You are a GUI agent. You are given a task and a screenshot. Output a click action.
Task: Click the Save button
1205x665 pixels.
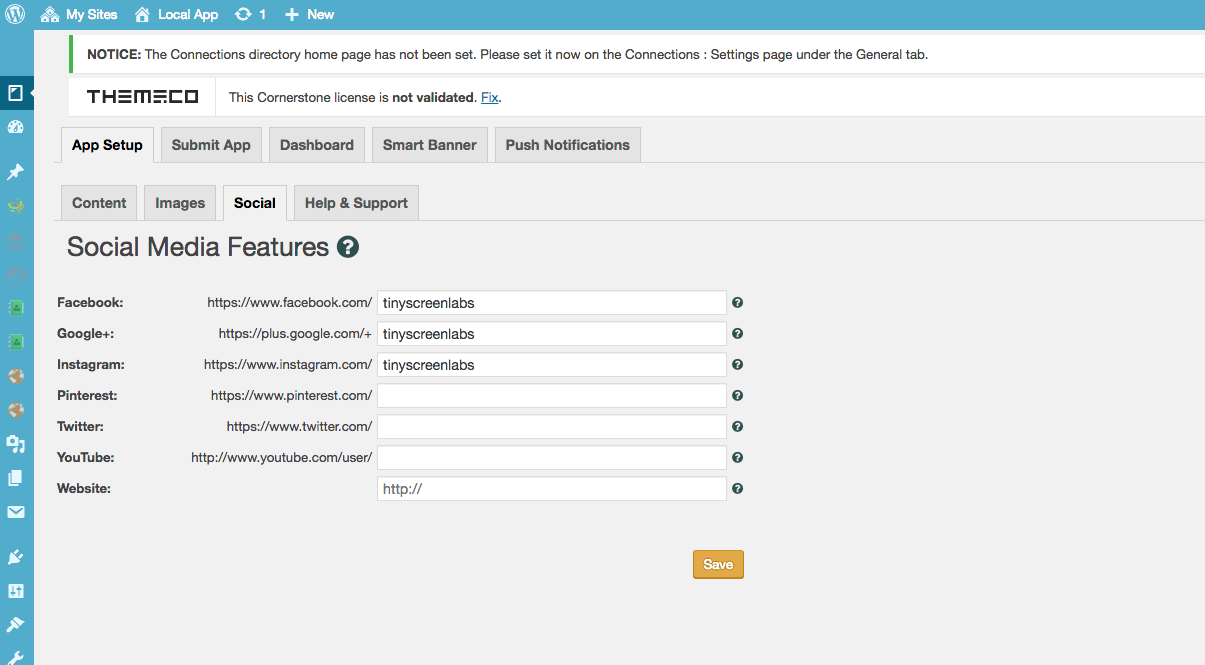[x=718, y=564]
